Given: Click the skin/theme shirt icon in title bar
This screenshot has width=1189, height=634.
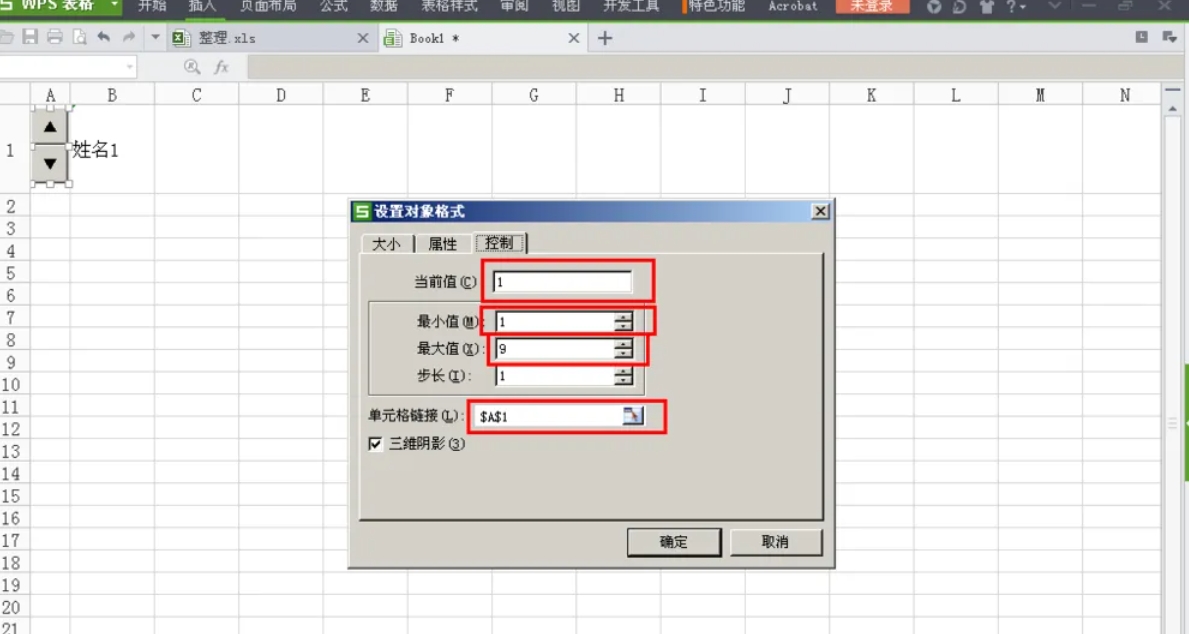Looking at the screenshot, I should [x=987, y=7].
